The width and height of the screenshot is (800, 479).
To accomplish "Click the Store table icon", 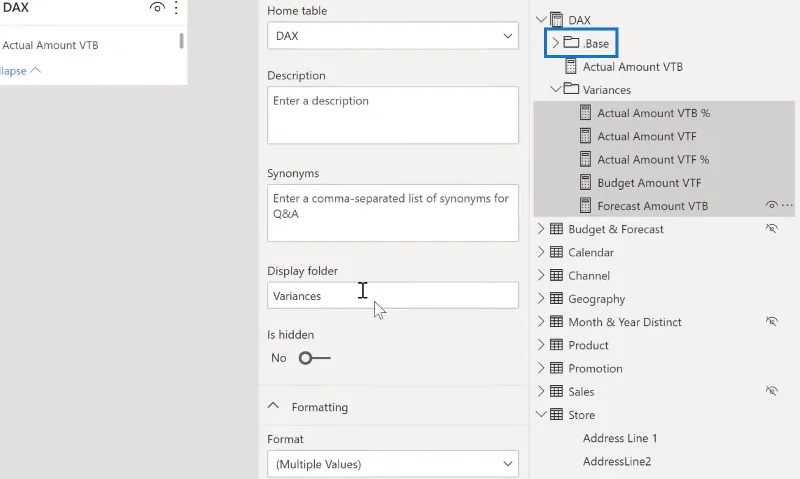I will pyautogui.click(x=556, y=415).
